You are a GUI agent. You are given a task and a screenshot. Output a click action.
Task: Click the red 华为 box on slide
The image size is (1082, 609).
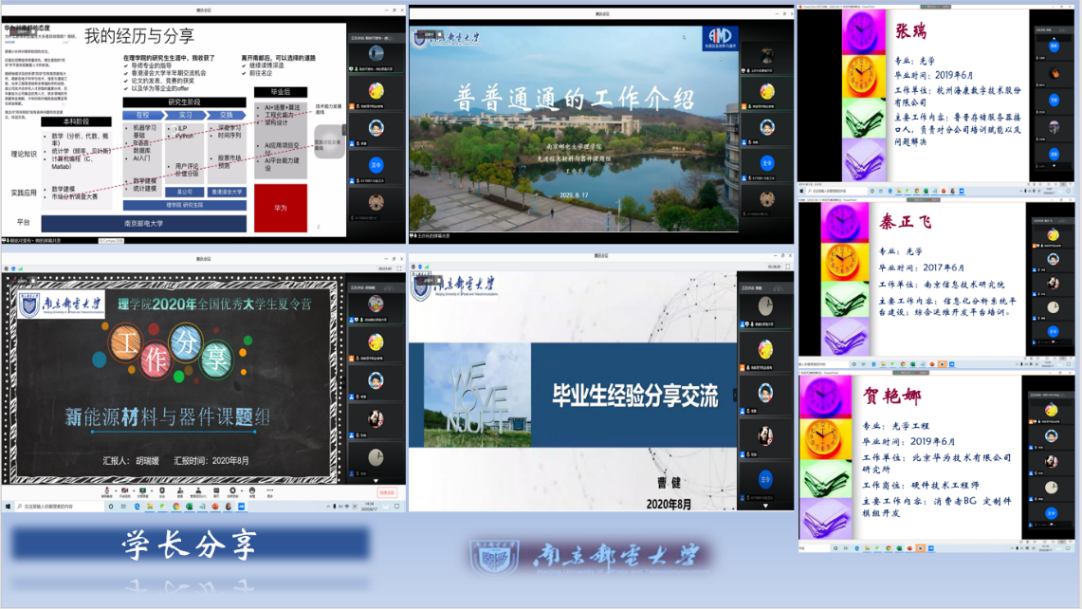(280, 208)
